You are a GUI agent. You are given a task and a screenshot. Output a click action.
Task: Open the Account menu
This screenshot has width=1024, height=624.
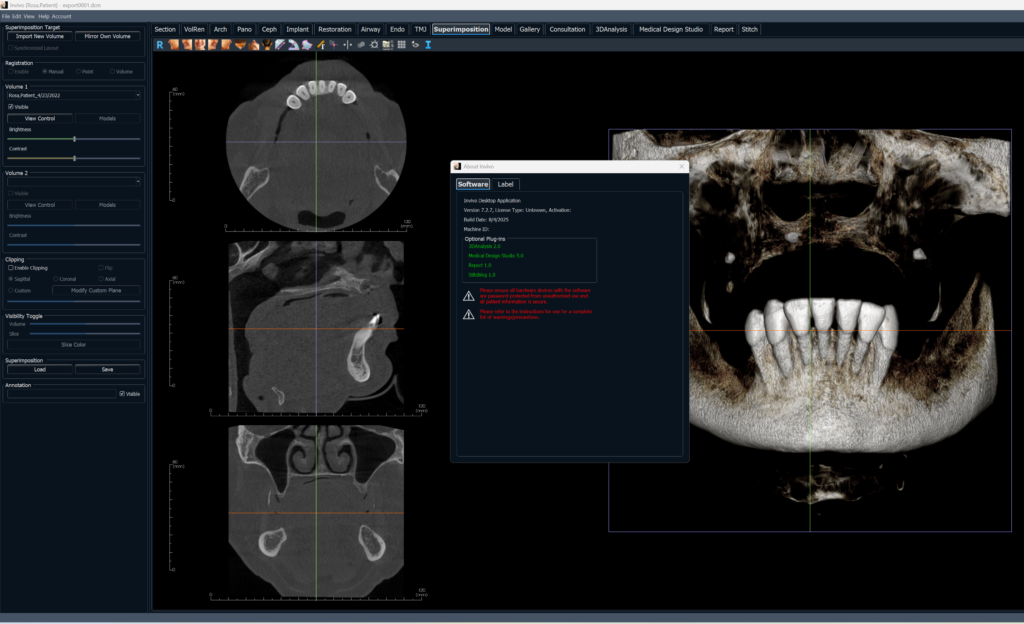pyautogui.click(x=61, y=16)
